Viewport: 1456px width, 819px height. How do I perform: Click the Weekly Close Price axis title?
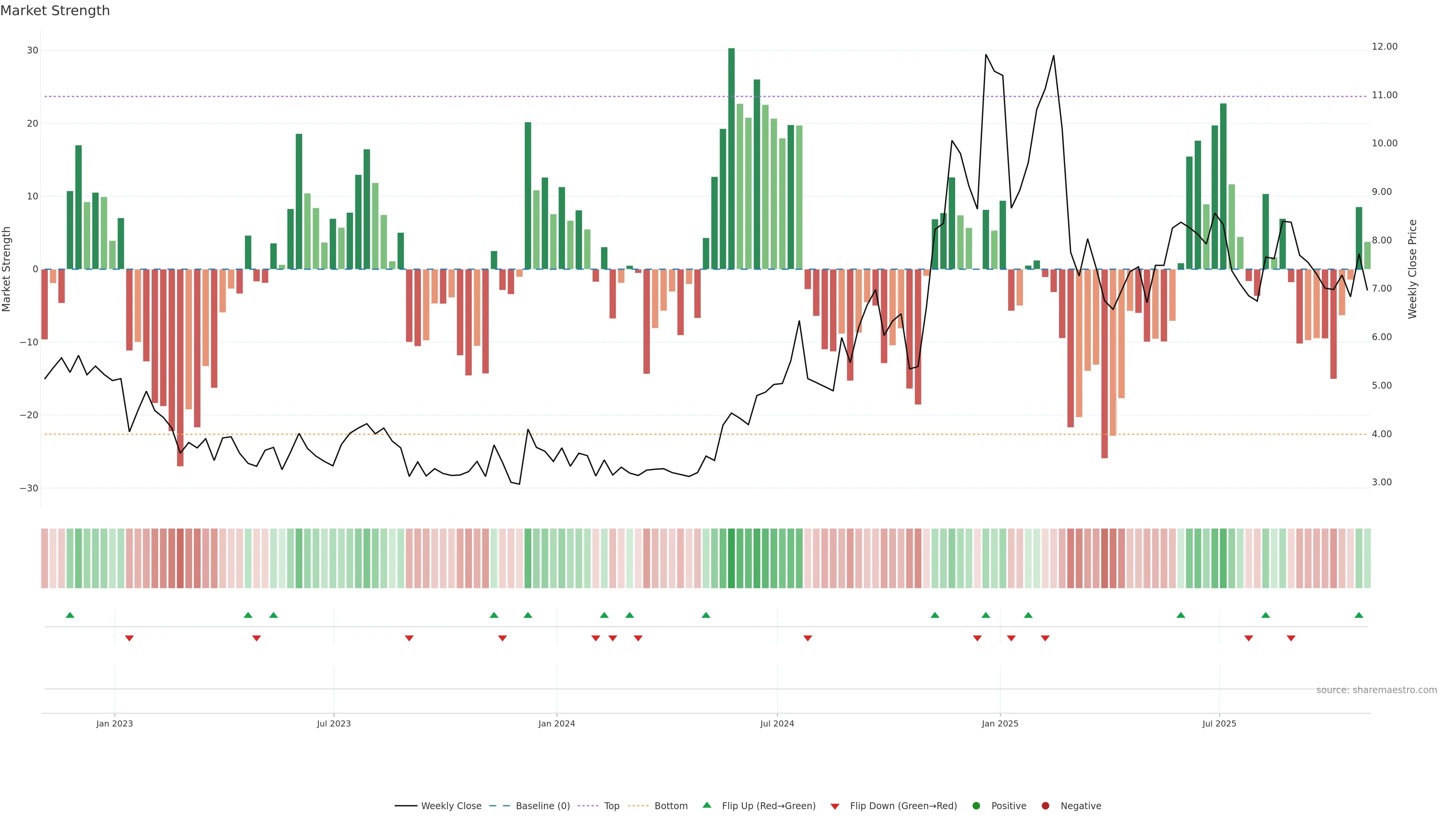pyautogui.click(x=1412, y=269)
